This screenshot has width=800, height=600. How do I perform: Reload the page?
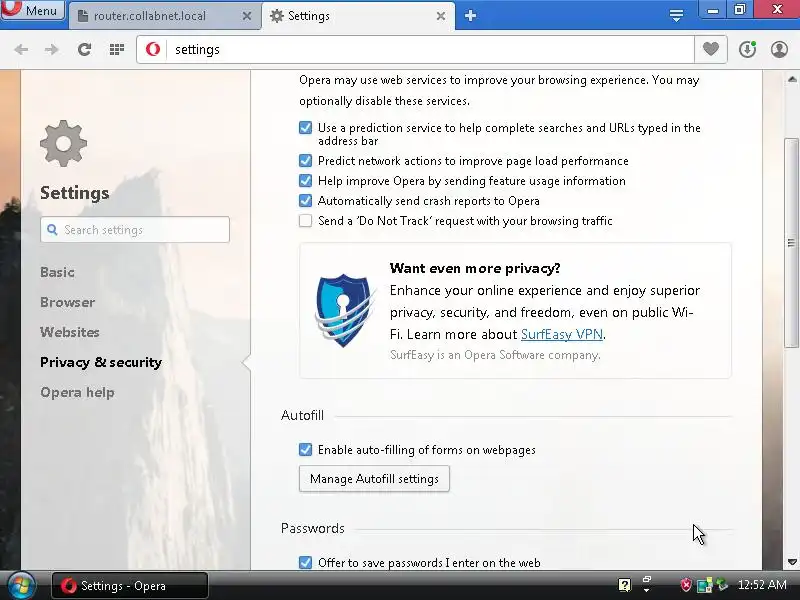click(84, 49)
